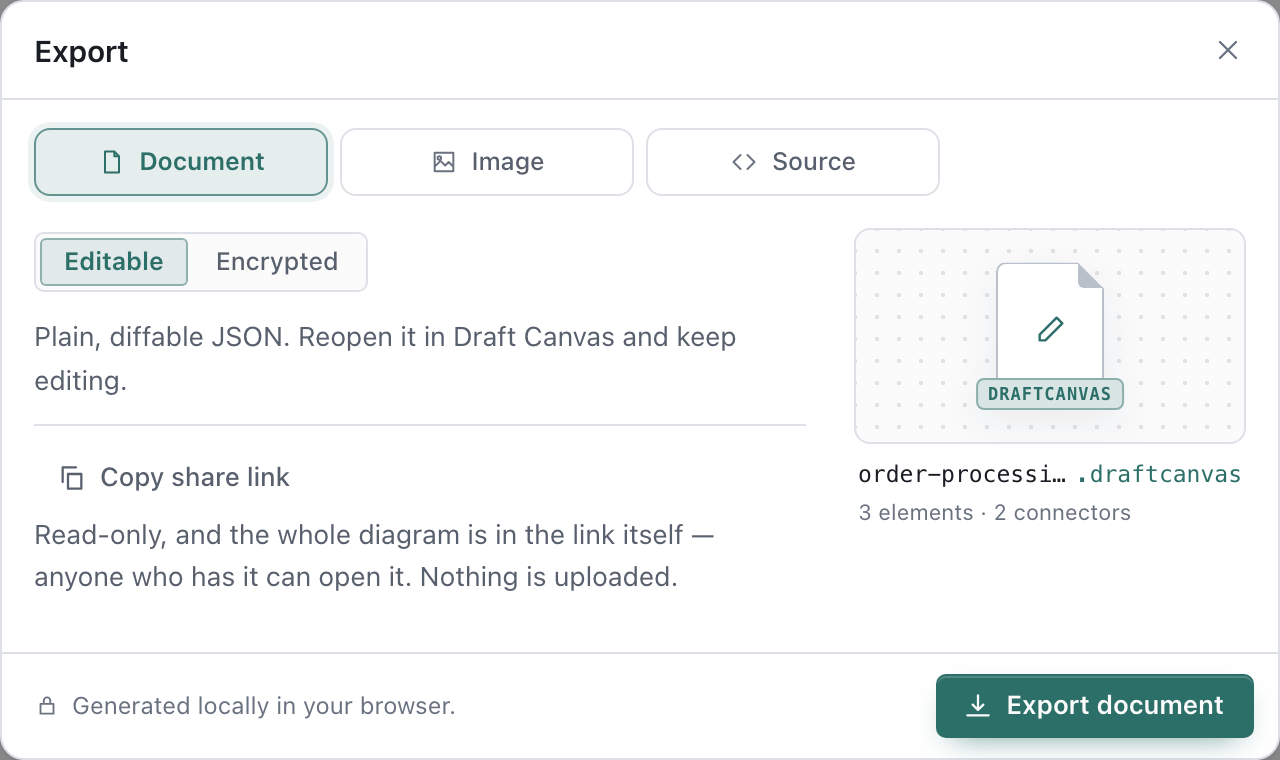Viewport: 1280px width, 760px height.
Task: Click the pencil icon on file preview
Action: 1050,329
